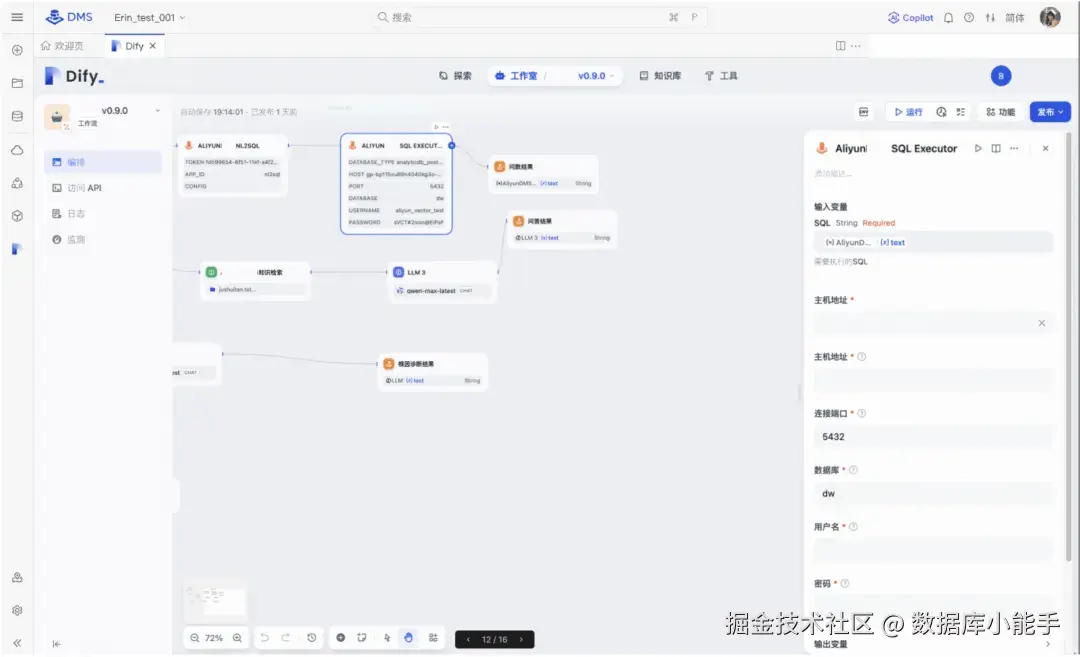Open 72% zoom level menu

pos(214,638)
